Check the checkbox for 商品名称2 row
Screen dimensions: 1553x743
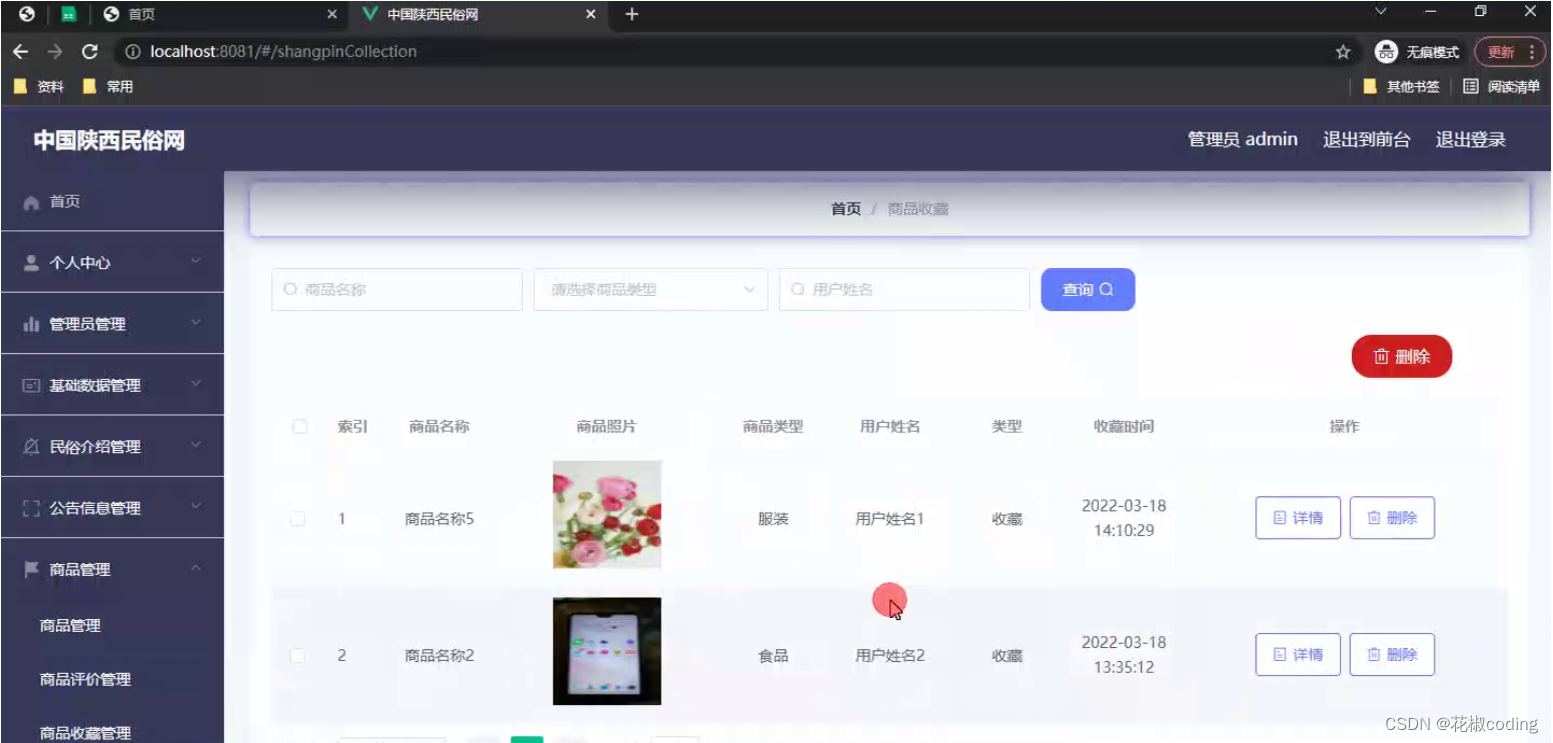pyautogui.click(x=299, y=655)
